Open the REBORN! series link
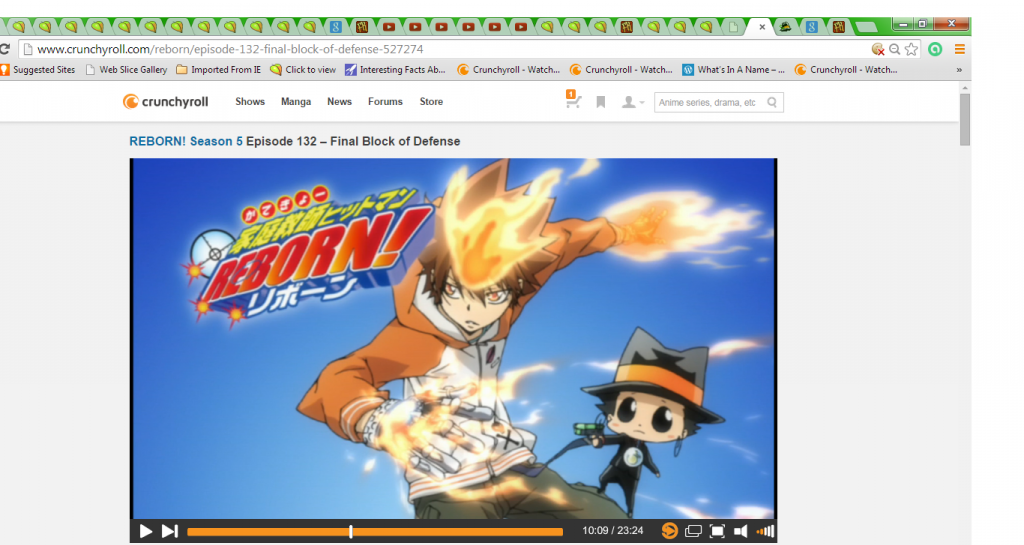1024x545 pixels. pos(157,142)
